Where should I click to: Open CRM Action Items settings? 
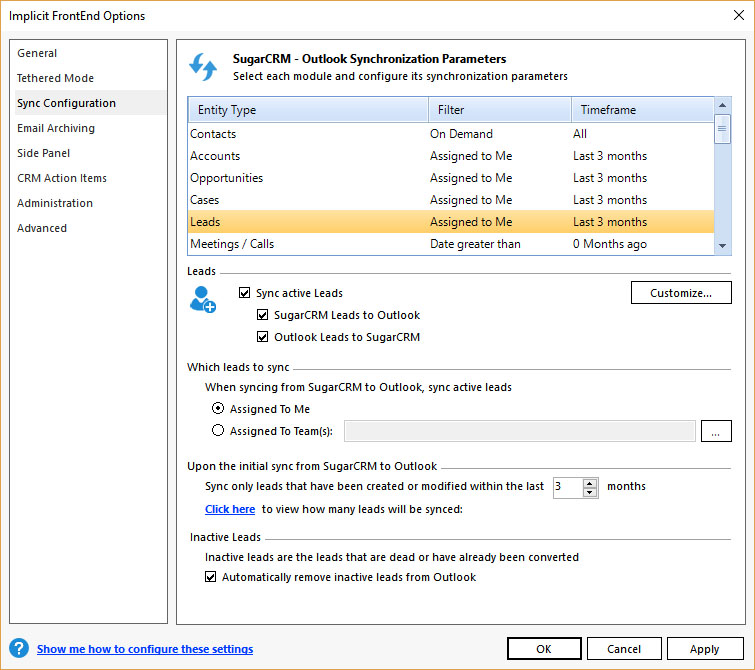tap(62, 178)
